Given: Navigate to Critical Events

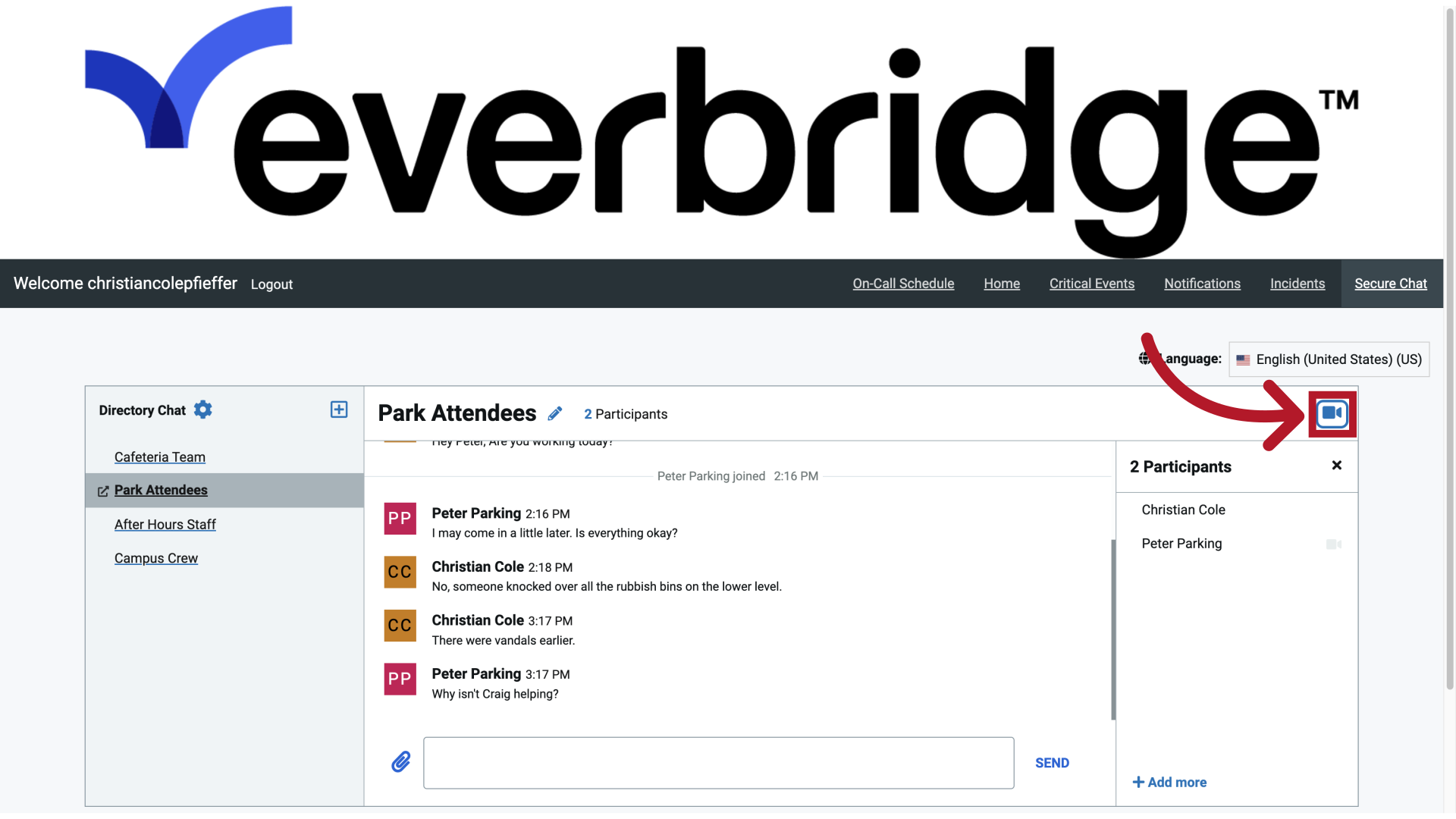Looking at the screenshot, I should tap(1091, 284).
